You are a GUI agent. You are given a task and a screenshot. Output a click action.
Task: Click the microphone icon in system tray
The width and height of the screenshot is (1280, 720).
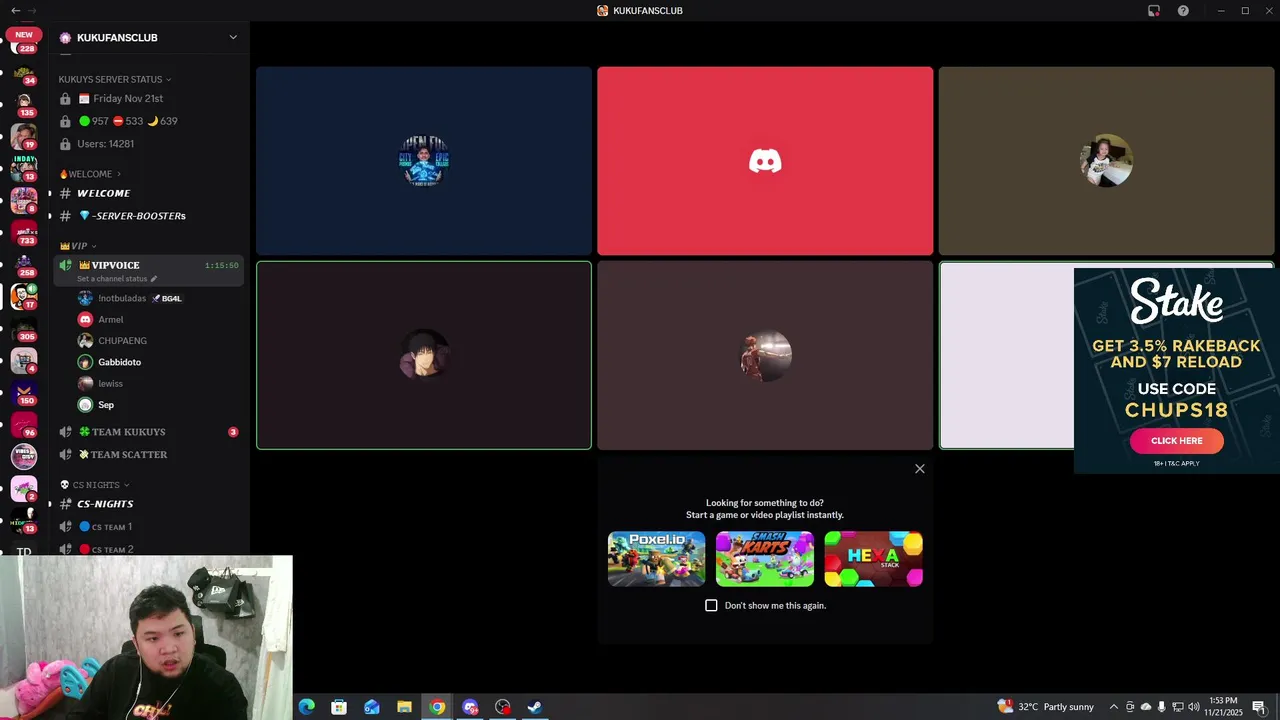coord(1161,707)
